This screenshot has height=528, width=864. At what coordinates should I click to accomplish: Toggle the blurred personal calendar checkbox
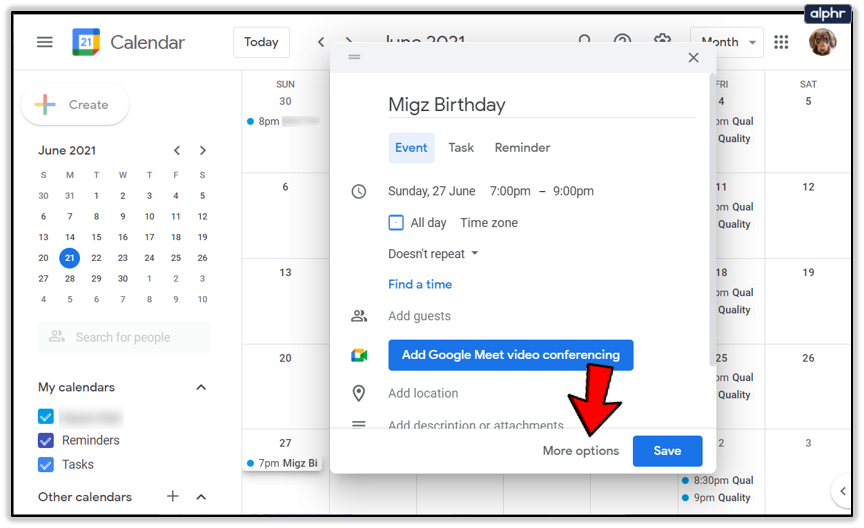(46, 417)
